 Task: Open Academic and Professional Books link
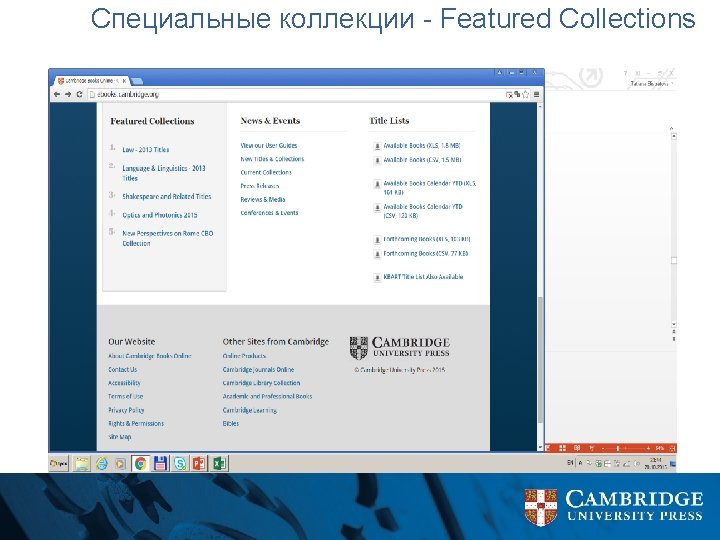tap(267, 396)
